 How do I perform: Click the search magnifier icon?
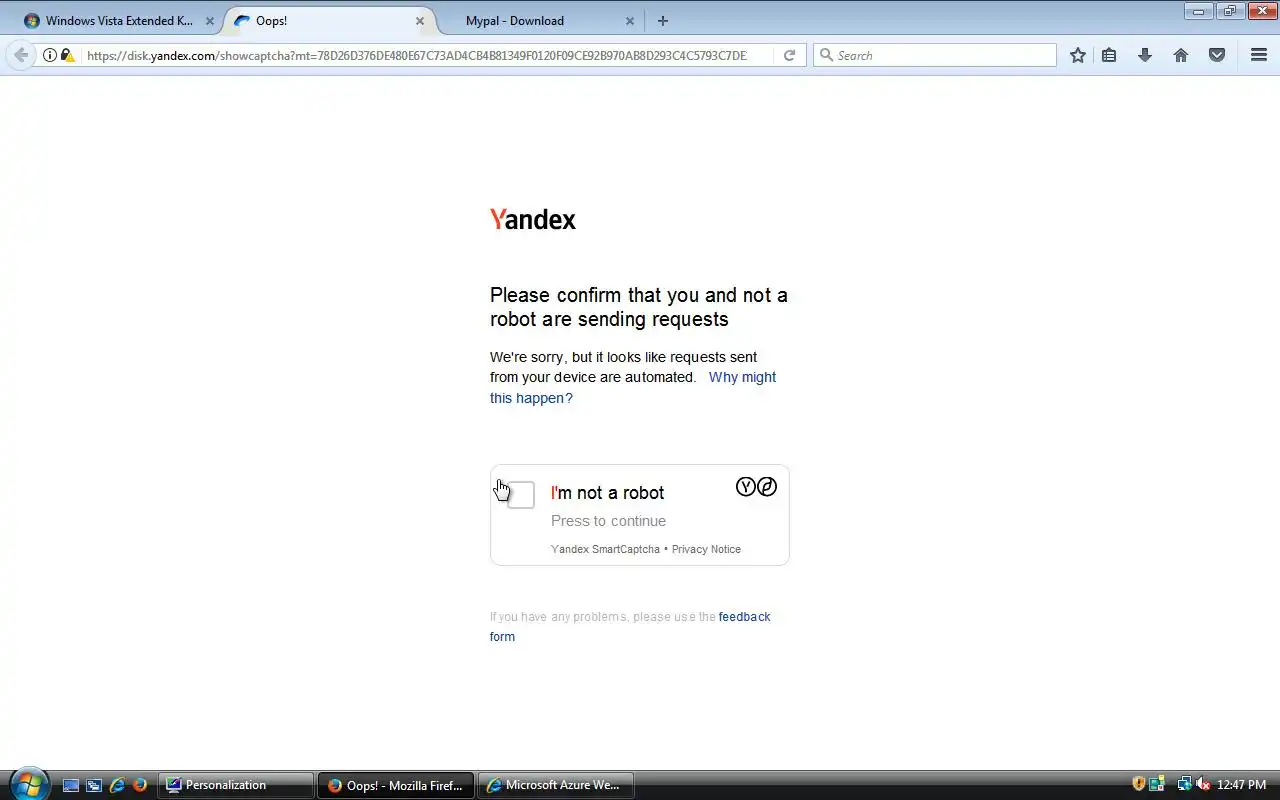click(826, 55)
